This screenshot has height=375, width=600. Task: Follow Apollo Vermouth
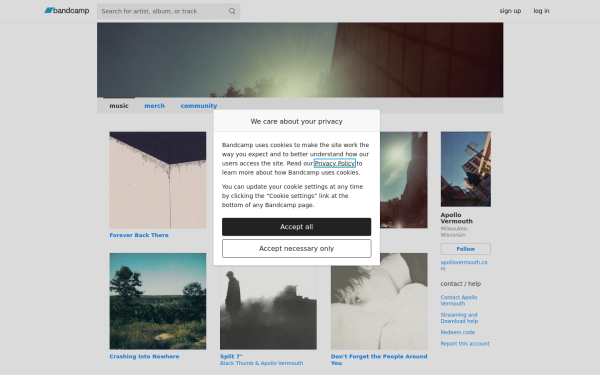pos(466,249)
